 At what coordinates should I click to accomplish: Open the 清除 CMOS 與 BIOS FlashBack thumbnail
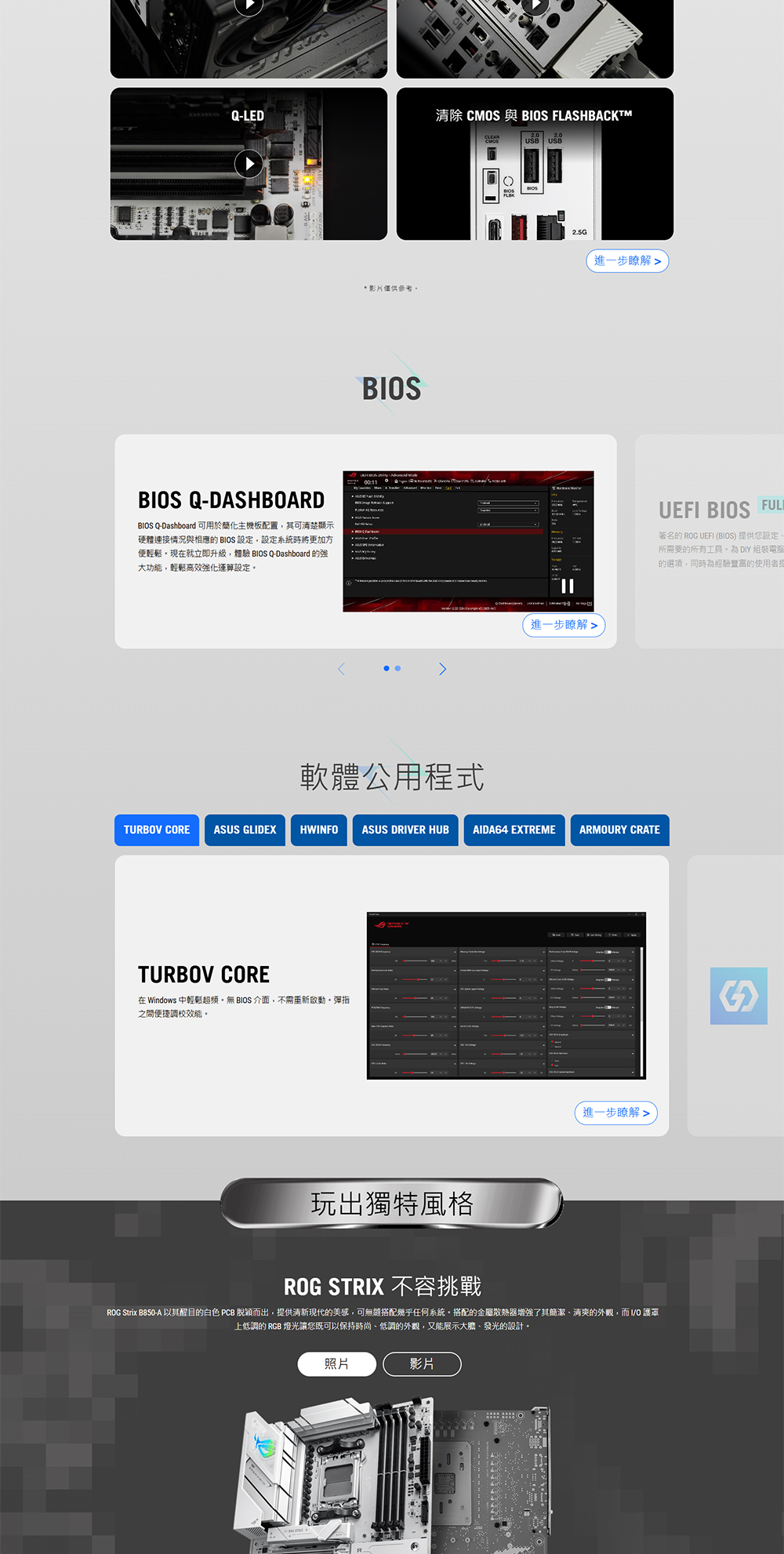coord(535,164)
